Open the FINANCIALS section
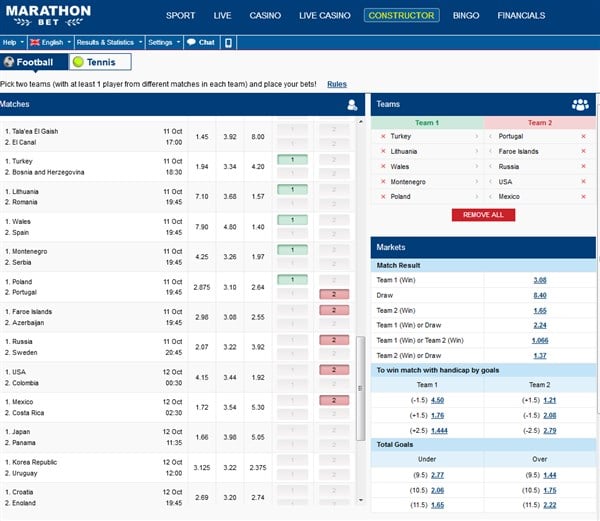 521,16
